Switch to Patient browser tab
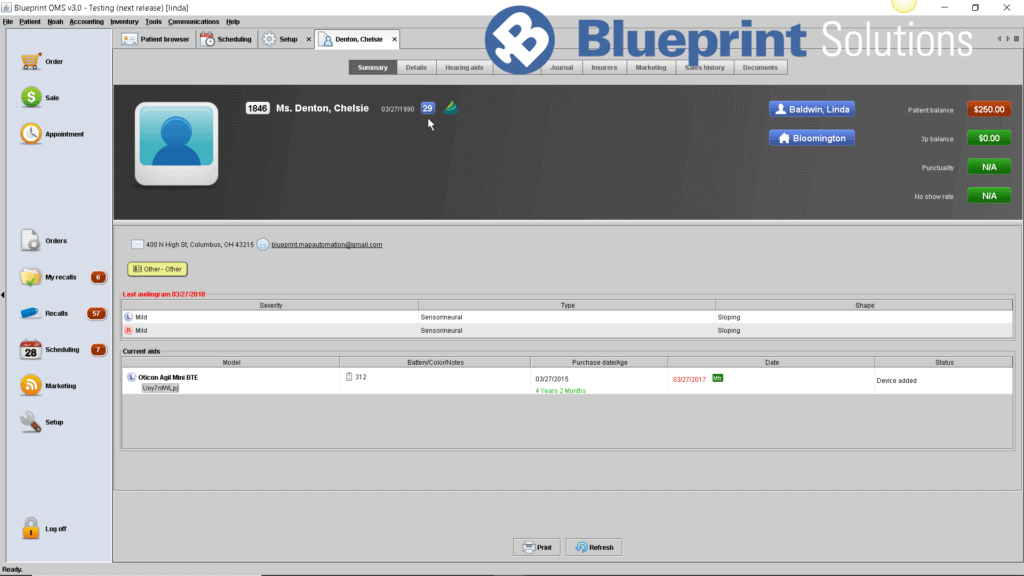Image resolution: width=1024 pixels, height=576 pixels. [157, 39]
